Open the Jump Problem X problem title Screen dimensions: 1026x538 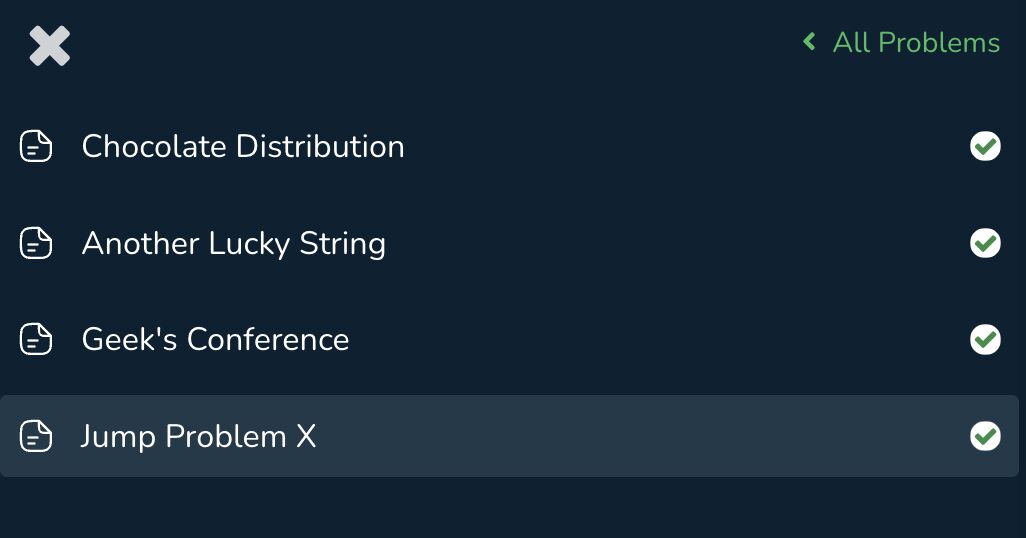pos(198,437)
